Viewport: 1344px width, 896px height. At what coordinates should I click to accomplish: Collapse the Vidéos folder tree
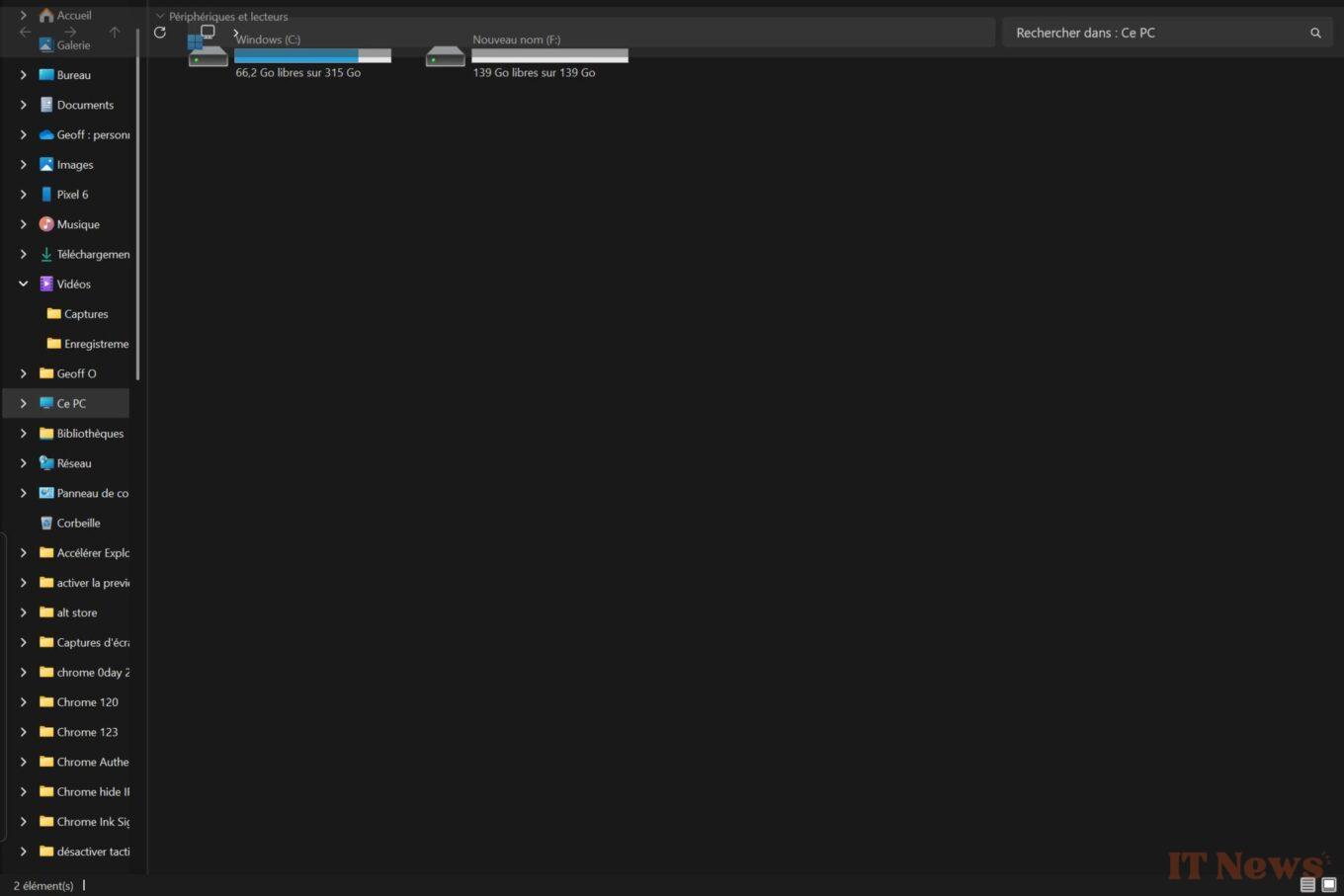(23, 284)
